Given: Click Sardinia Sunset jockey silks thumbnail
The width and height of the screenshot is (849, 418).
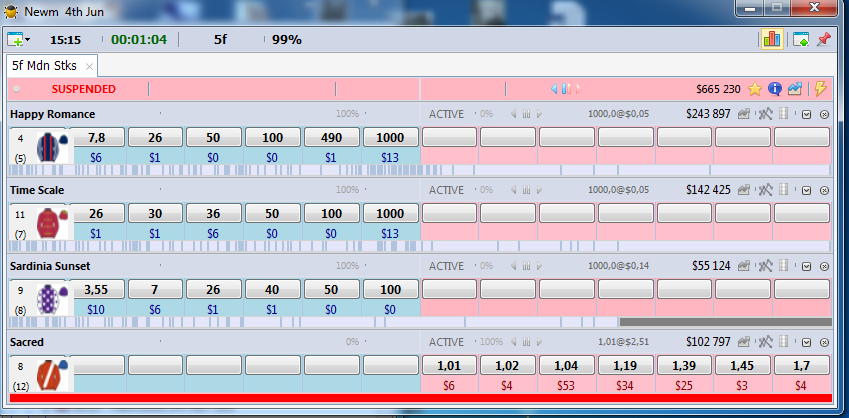Looking at the screenshot, I should pos(52,299).
